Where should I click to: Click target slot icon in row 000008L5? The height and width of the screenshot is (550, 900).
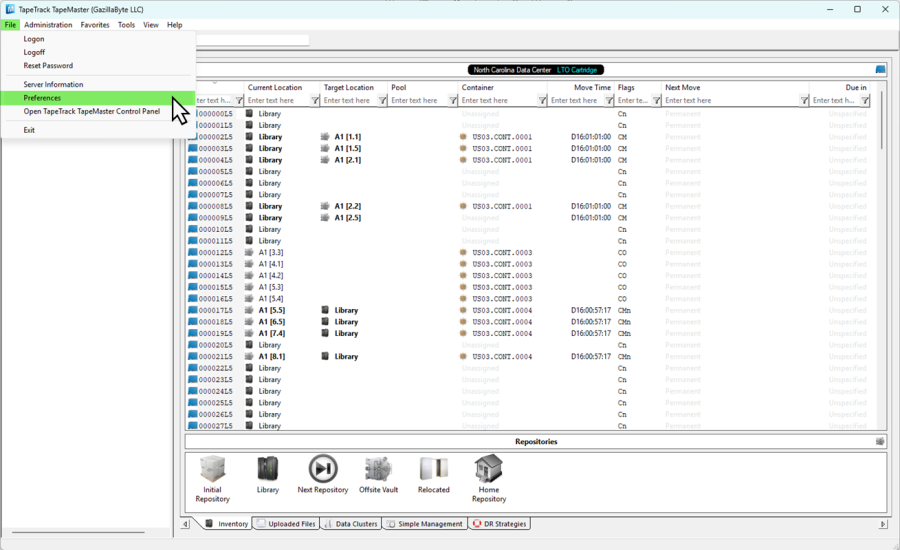325,206
